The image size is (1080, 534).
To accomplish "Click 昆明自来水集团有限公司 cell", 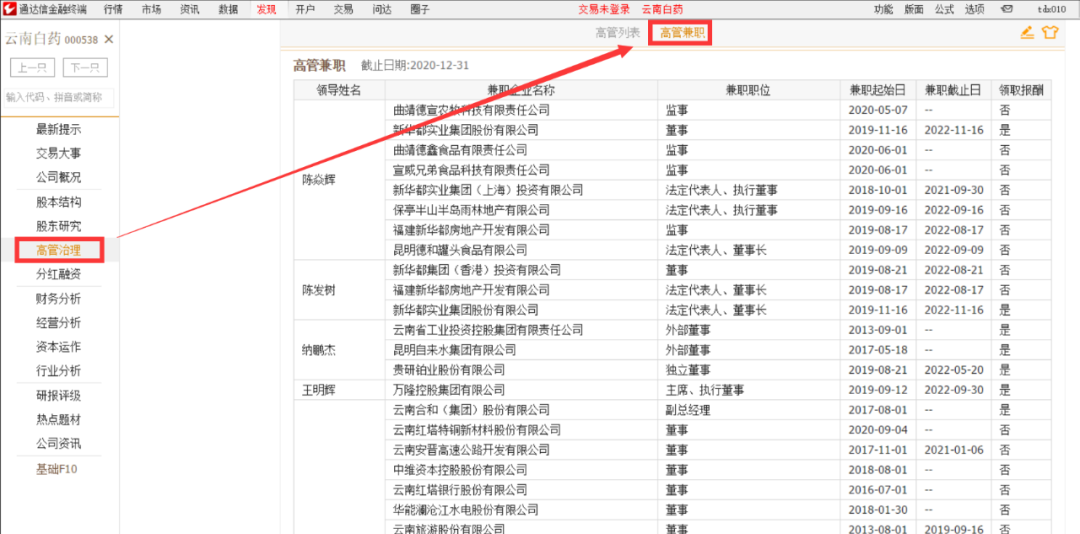I will [x=521, y=350].
